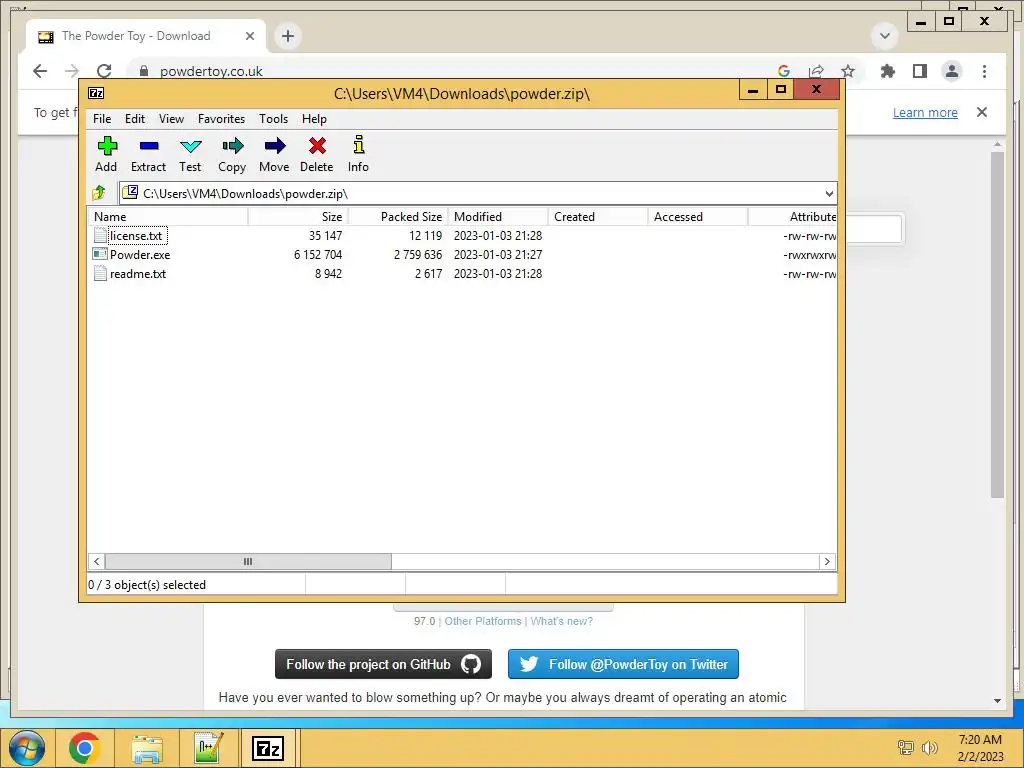This screenshot has height=768, width=1024.
Task: Click the What's new? link
Action: (562, 621)
